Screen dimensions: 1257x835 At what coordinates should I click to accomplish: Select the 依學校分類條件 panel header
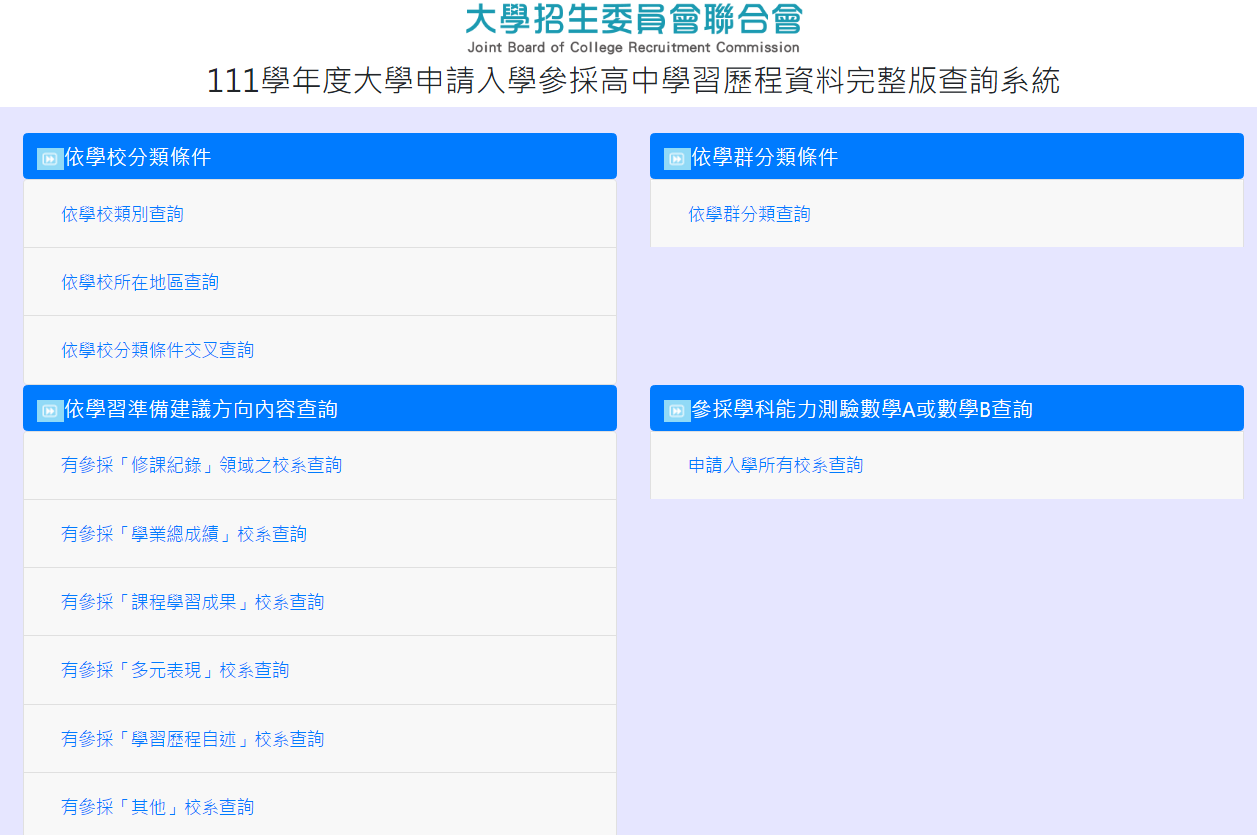pyautogui.click(x=320, y=156)
